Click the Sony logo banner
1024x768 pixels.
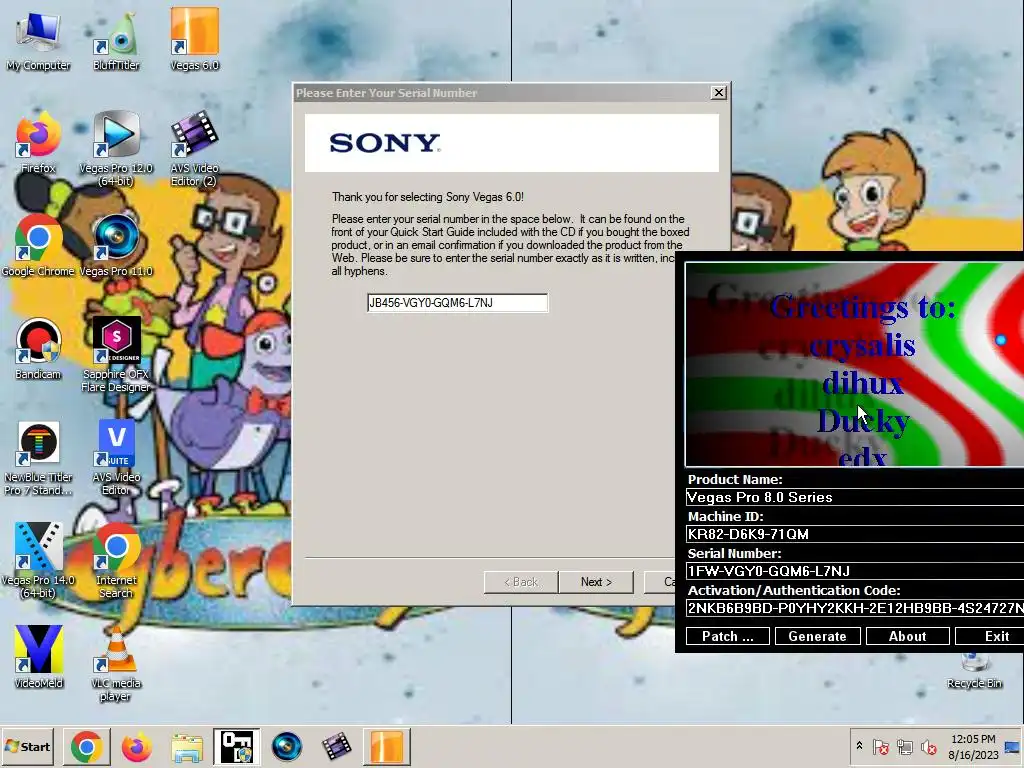[x=512, y=143]
